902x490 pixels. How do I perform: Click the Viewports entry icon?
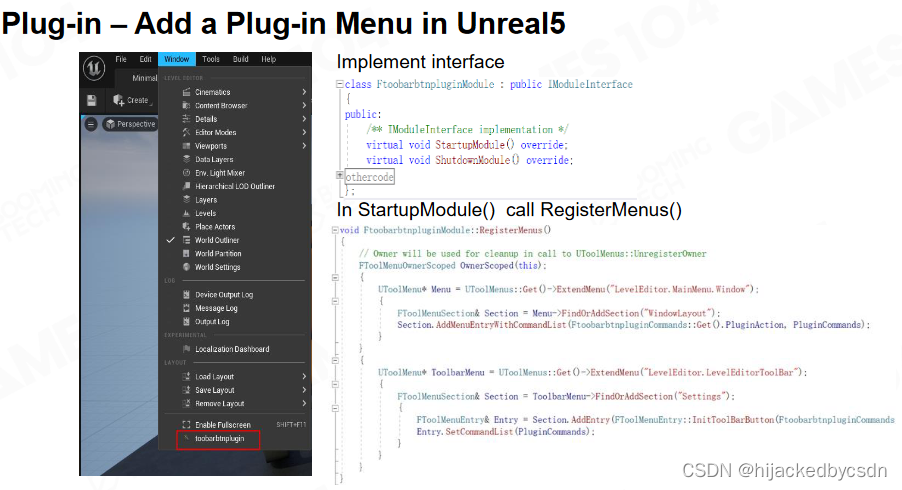(x=186, y=146)
